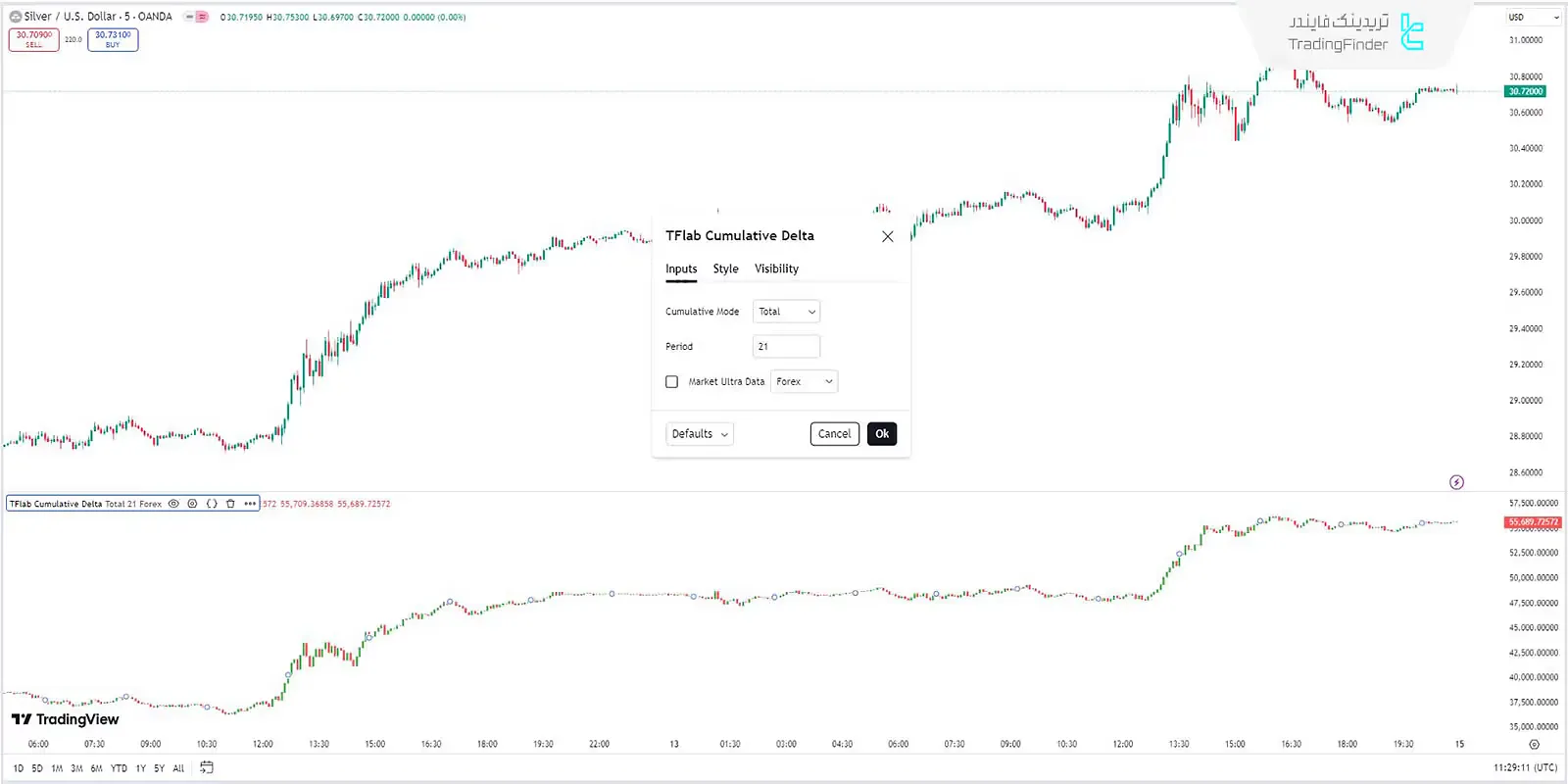
Task: Switch to the Visibility tab
Action: (x=776, y=269)
